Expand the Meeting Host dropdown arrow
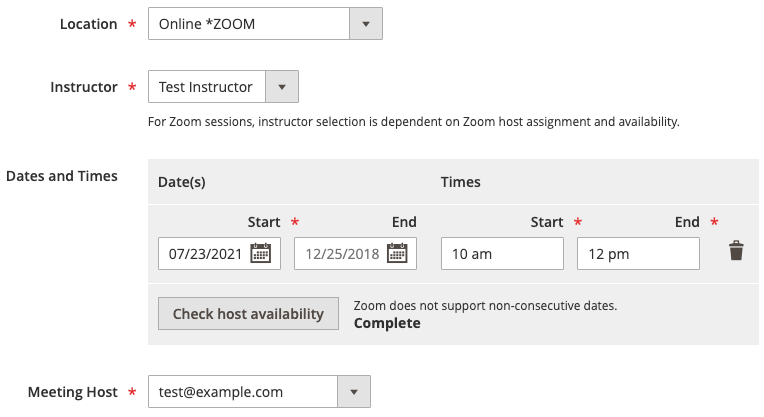 (x=354, y=392)
